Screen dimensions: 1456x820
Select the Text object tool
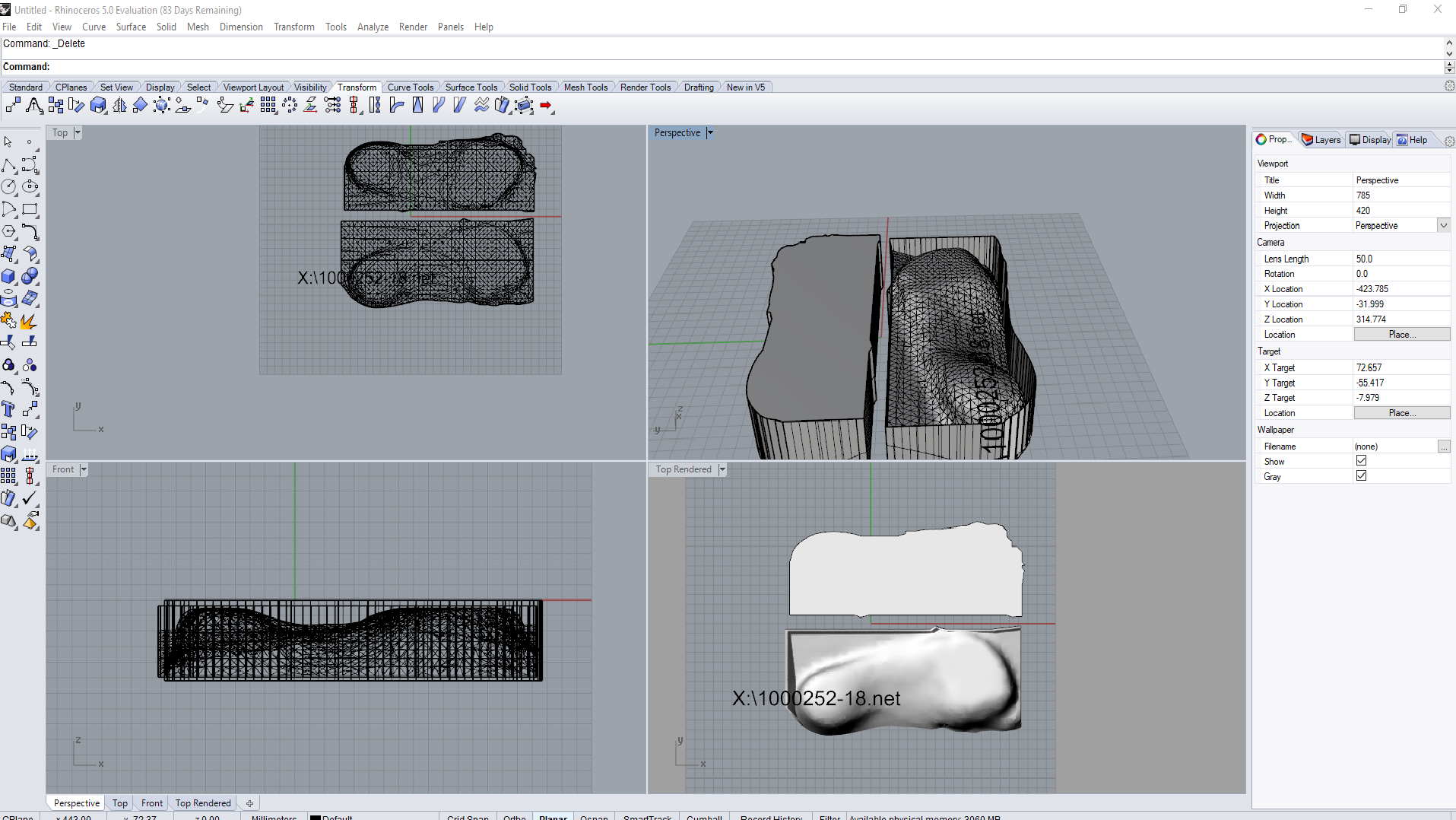[x=9, y=409]
